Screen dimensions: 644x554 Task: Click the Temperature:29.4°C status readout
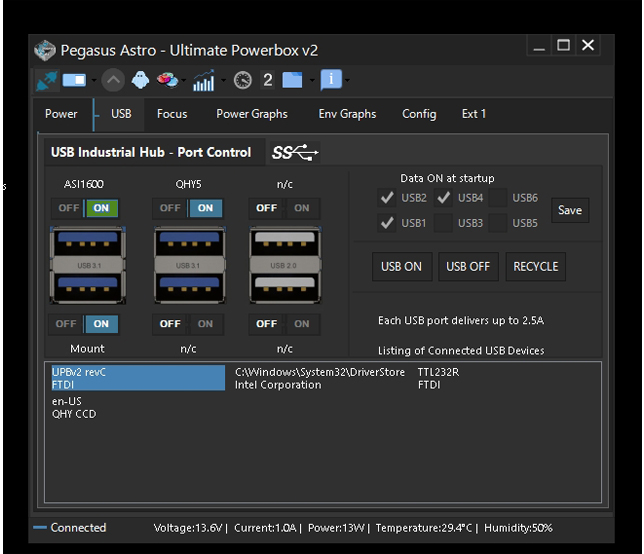point(424,528)
